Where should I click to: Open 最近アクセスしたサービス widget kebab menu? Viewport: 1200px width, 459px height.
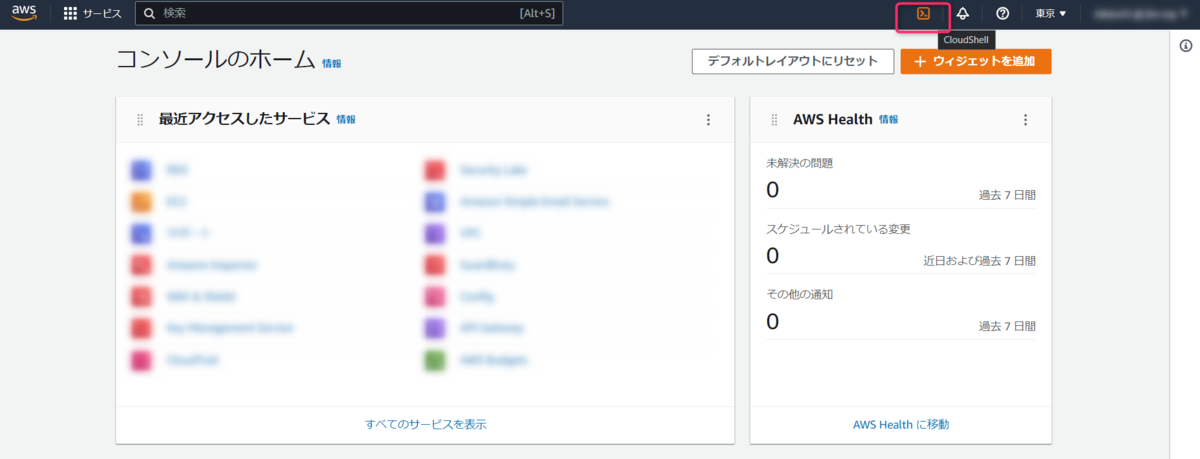[709, 120]
